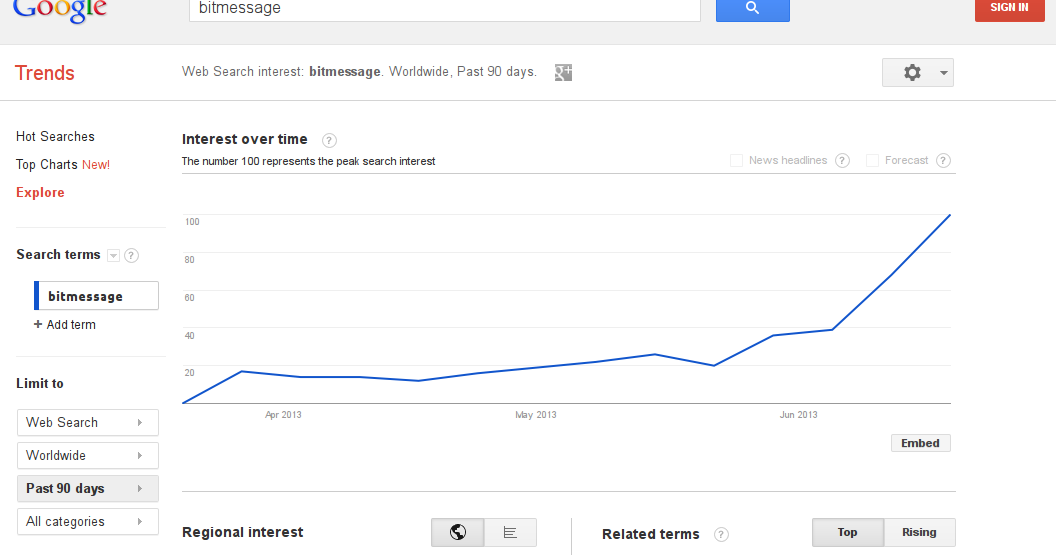Open the Past 90 days dropdown
The image size is (1056, 555).
pos(88,488)
